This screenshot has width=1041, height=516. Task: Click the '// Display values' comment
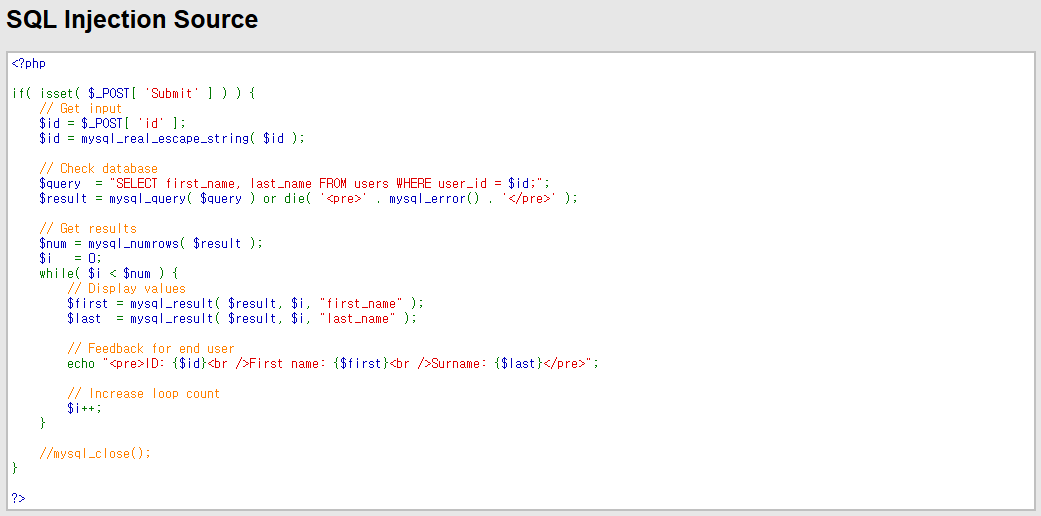point(126,289)
